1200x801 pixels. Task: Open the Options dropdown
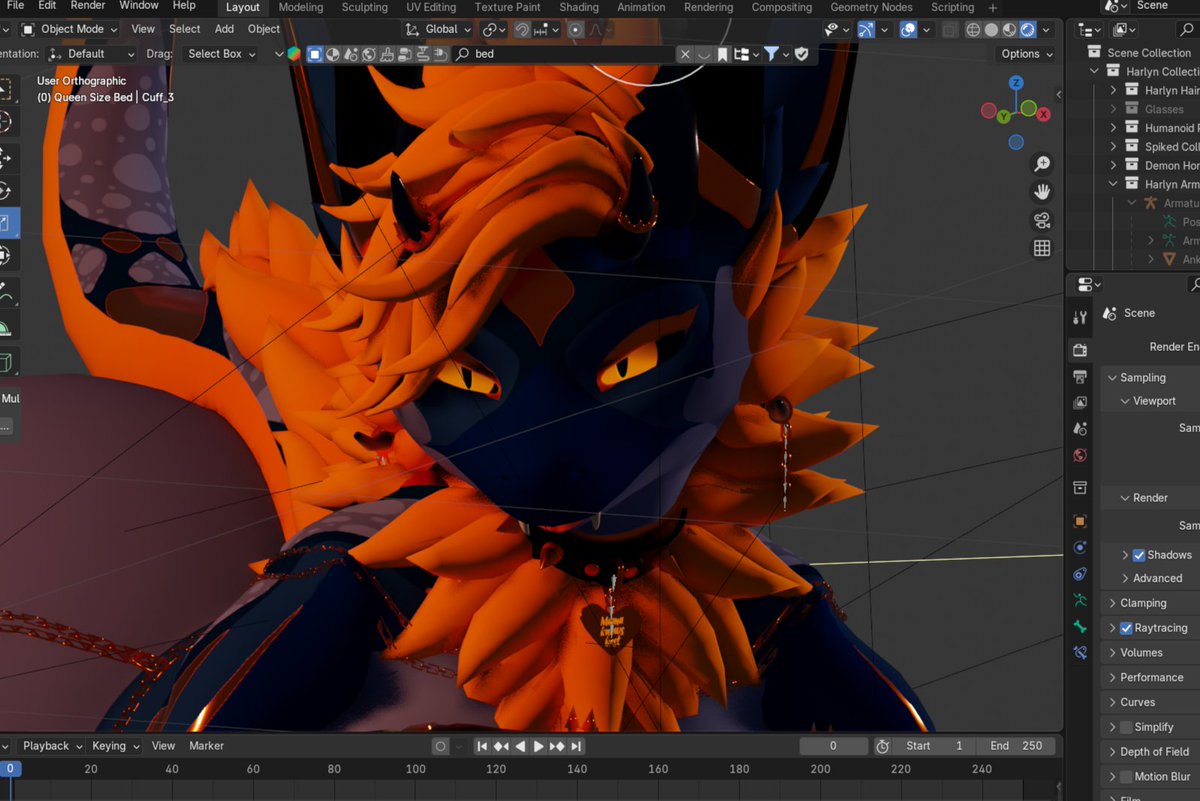click(1027, 54)
